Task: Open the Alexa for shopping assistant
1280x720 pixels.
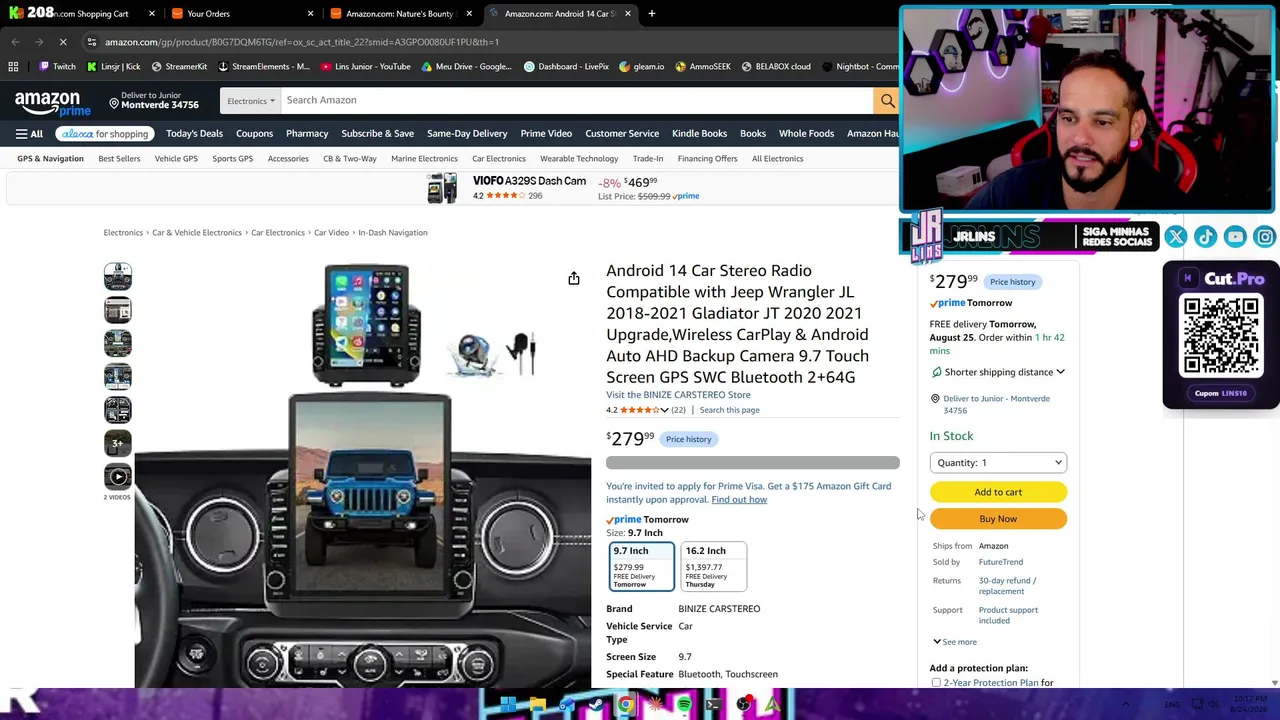Action: 104,134
